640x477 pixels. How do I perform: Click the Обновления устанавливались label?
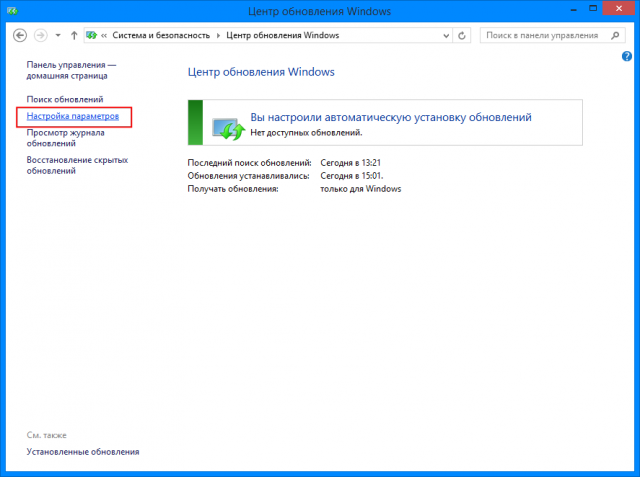click(x=248, y=176)
